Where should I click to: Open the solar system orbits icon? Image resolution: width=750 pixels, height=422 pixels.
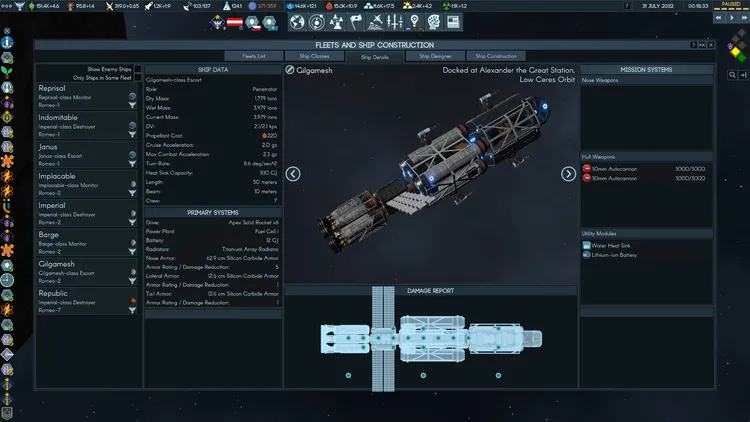(x=317, y=22)
